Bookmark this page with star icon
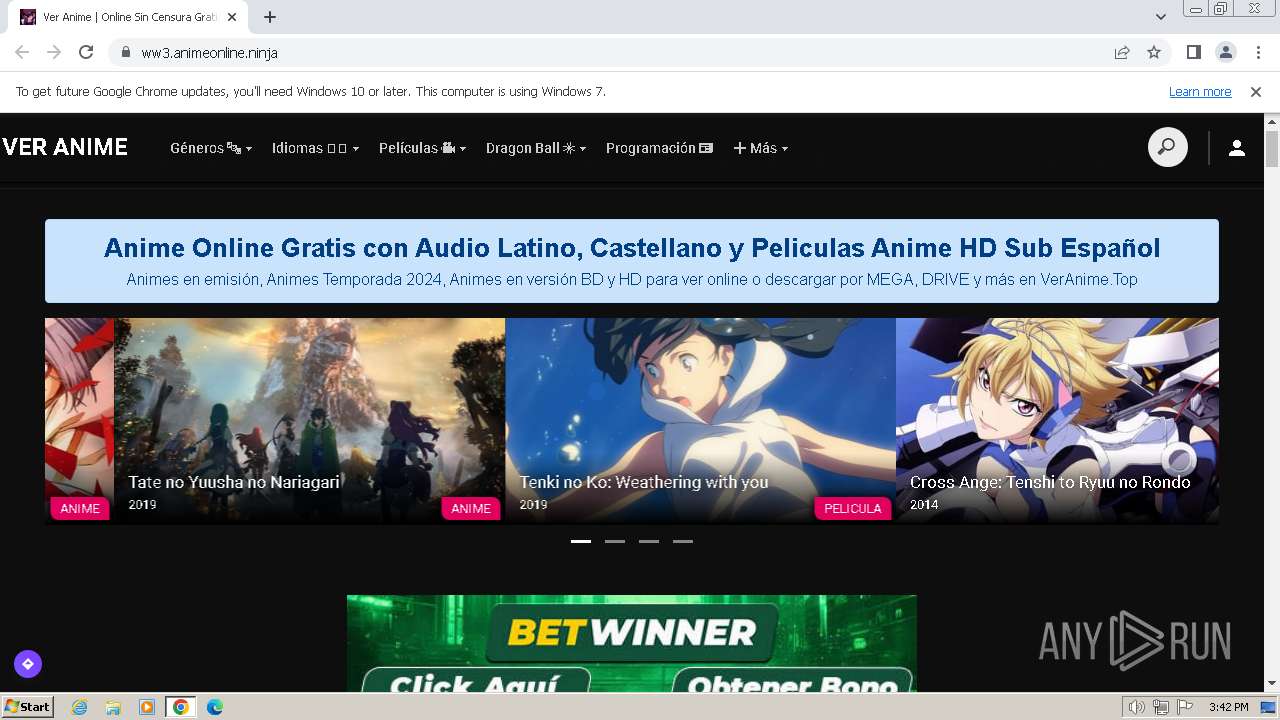Screen dimensions: 1280x720 coord(1154,52)
